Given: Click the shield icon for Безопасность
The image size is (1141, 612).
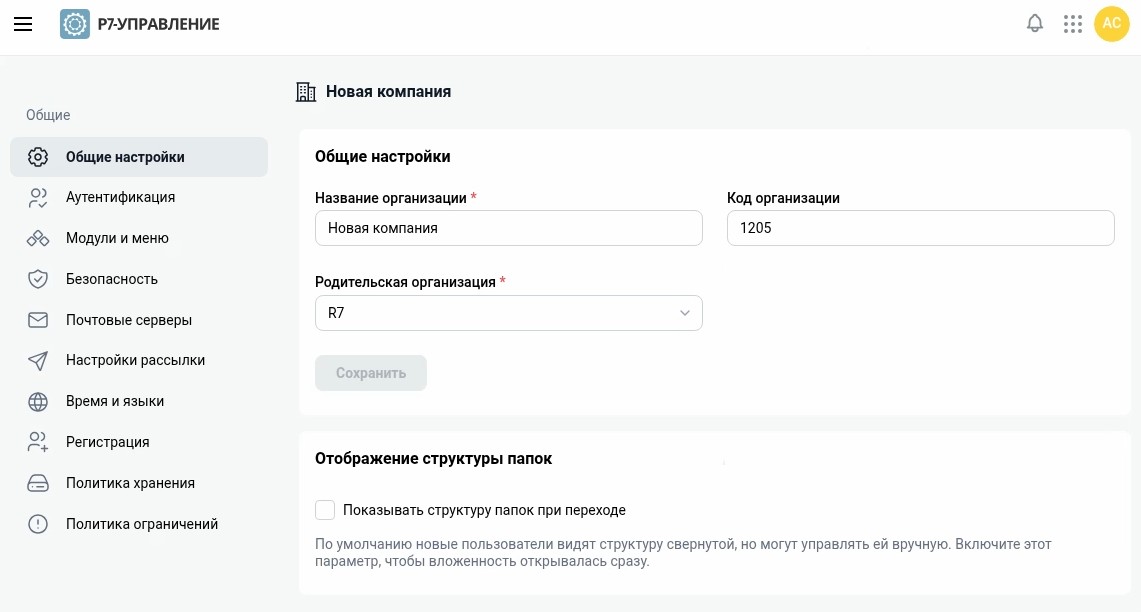Looking at the screenshot, I should 38,279.
